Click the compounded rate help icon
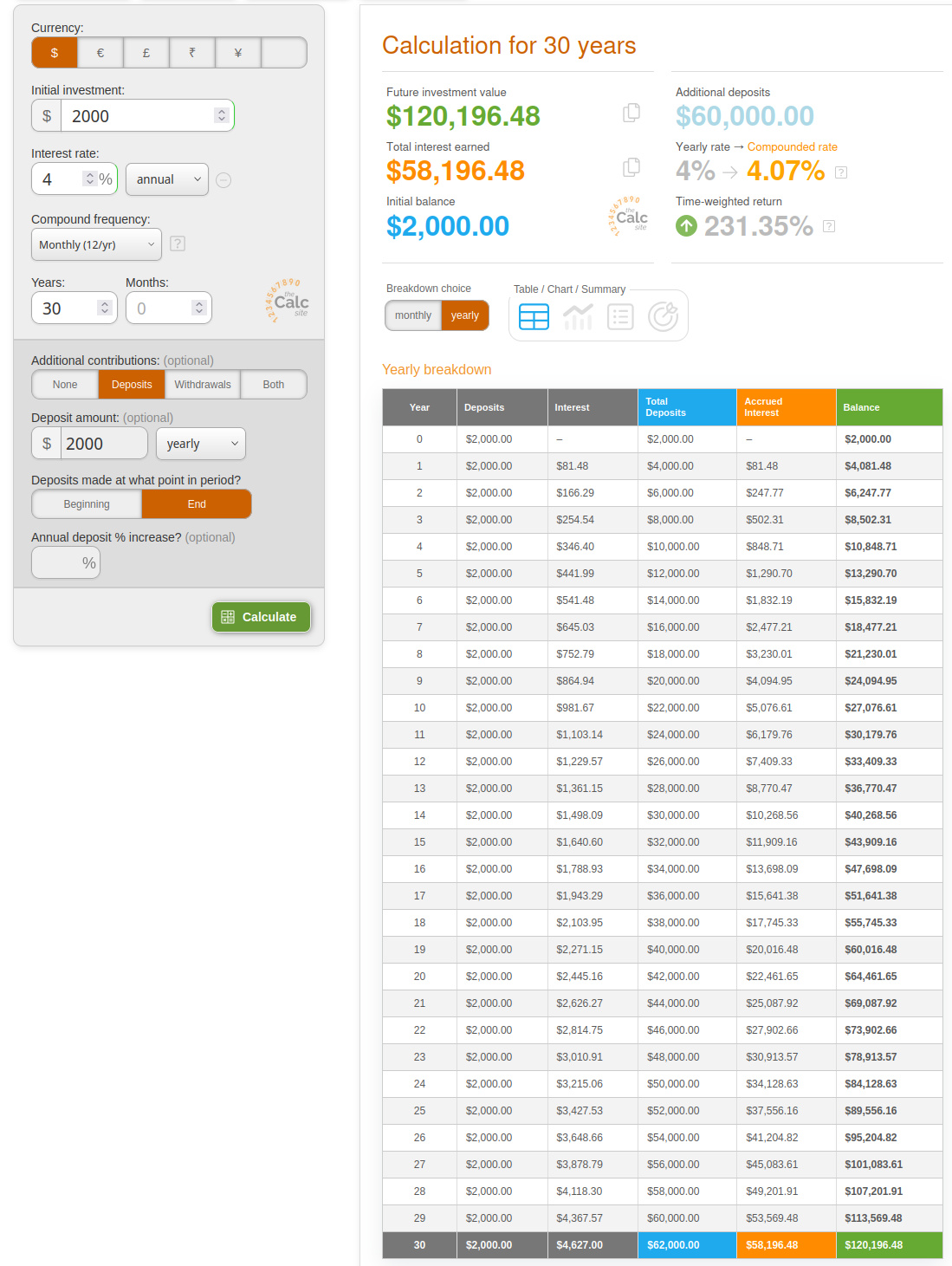This screenshot has width=952, height=1266. pyautogui.click(x=841, y=172)
